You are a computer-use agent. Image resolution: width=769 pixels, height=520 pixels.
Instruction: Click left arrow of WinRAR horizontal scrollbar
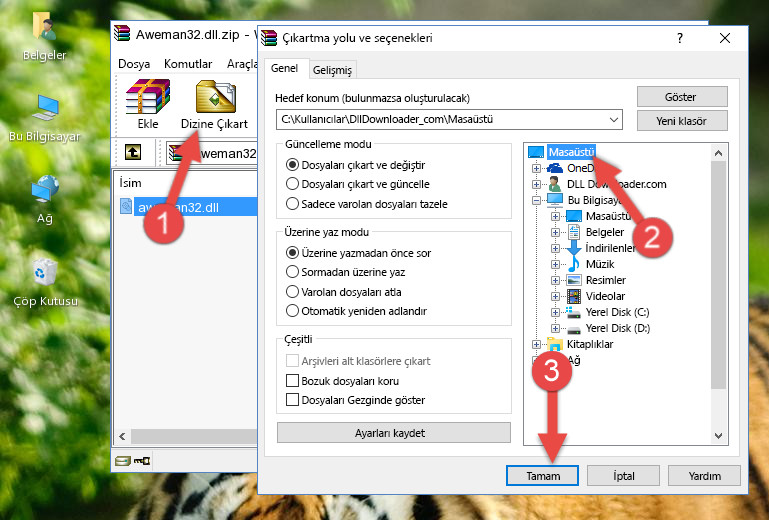122,436
